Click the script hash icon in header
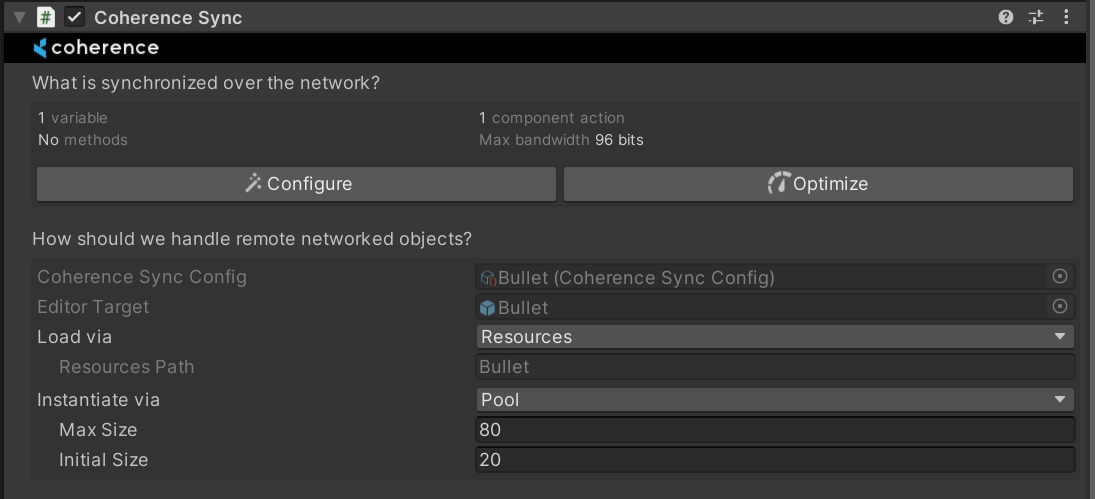The height and width of the screenshot is (499, 1095). pyautogui.click(x=46, y=17)
